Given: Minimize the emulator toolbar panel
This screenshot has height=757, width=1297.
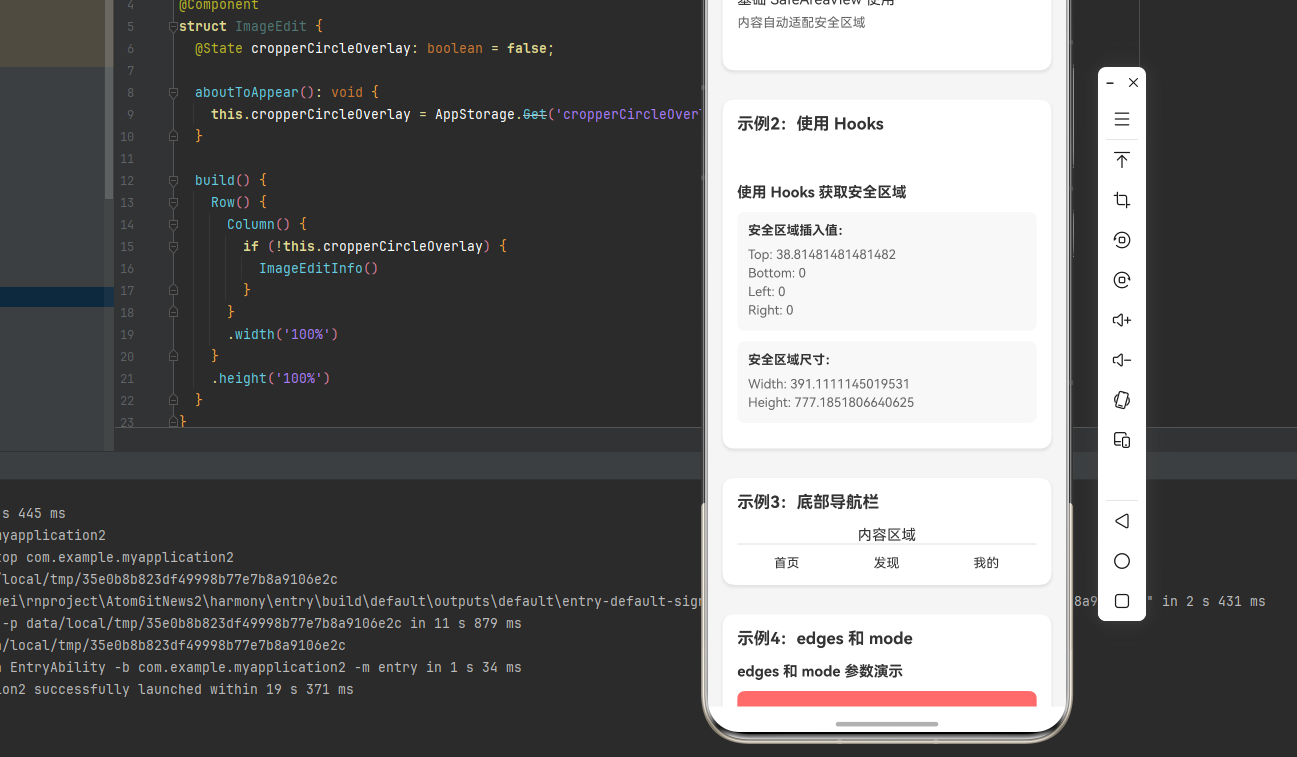Looking at the screenshot, I should 1110,83.
